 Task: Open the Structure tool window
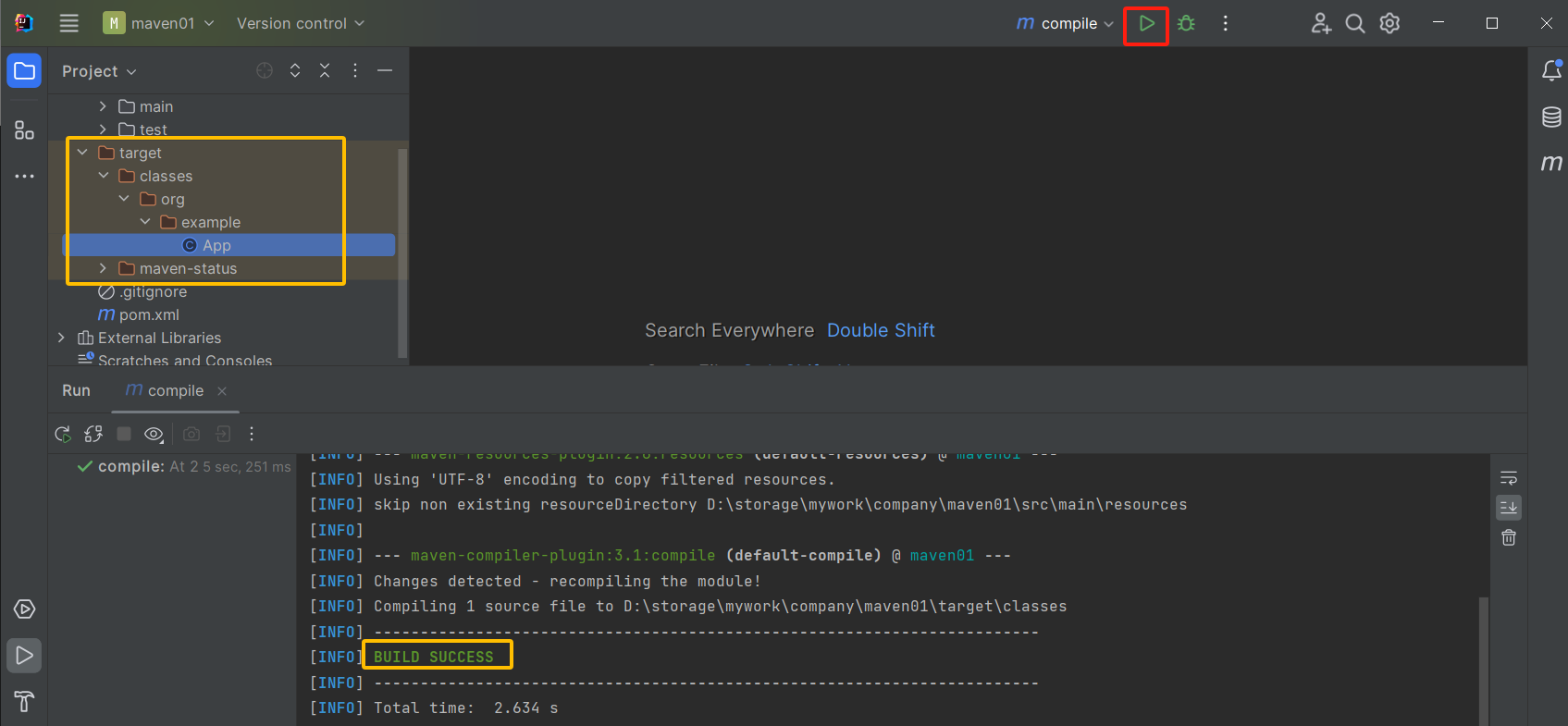pos(25,131)
